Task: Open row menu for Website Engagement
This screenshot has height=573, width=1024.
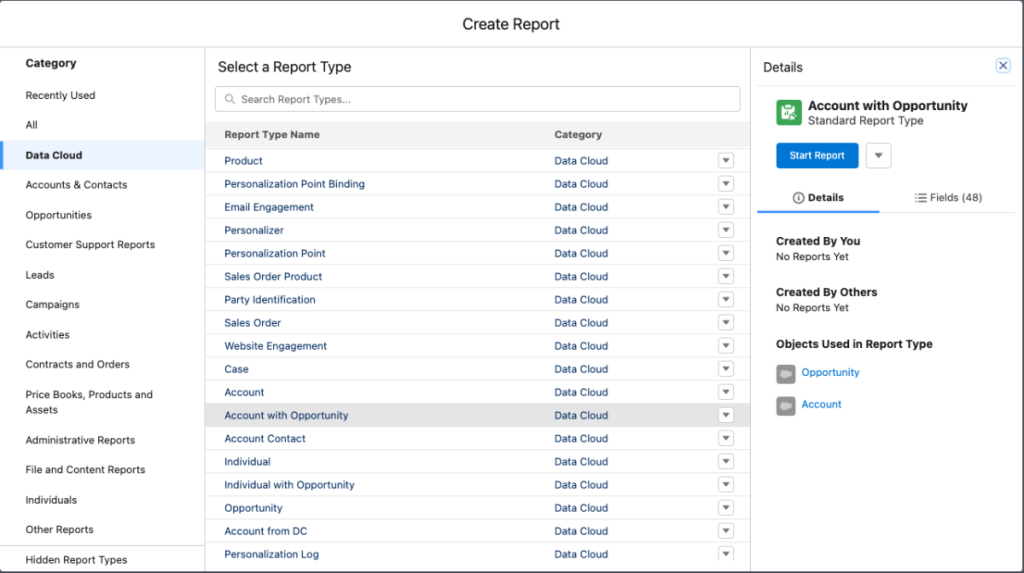Action: [726, 346]
